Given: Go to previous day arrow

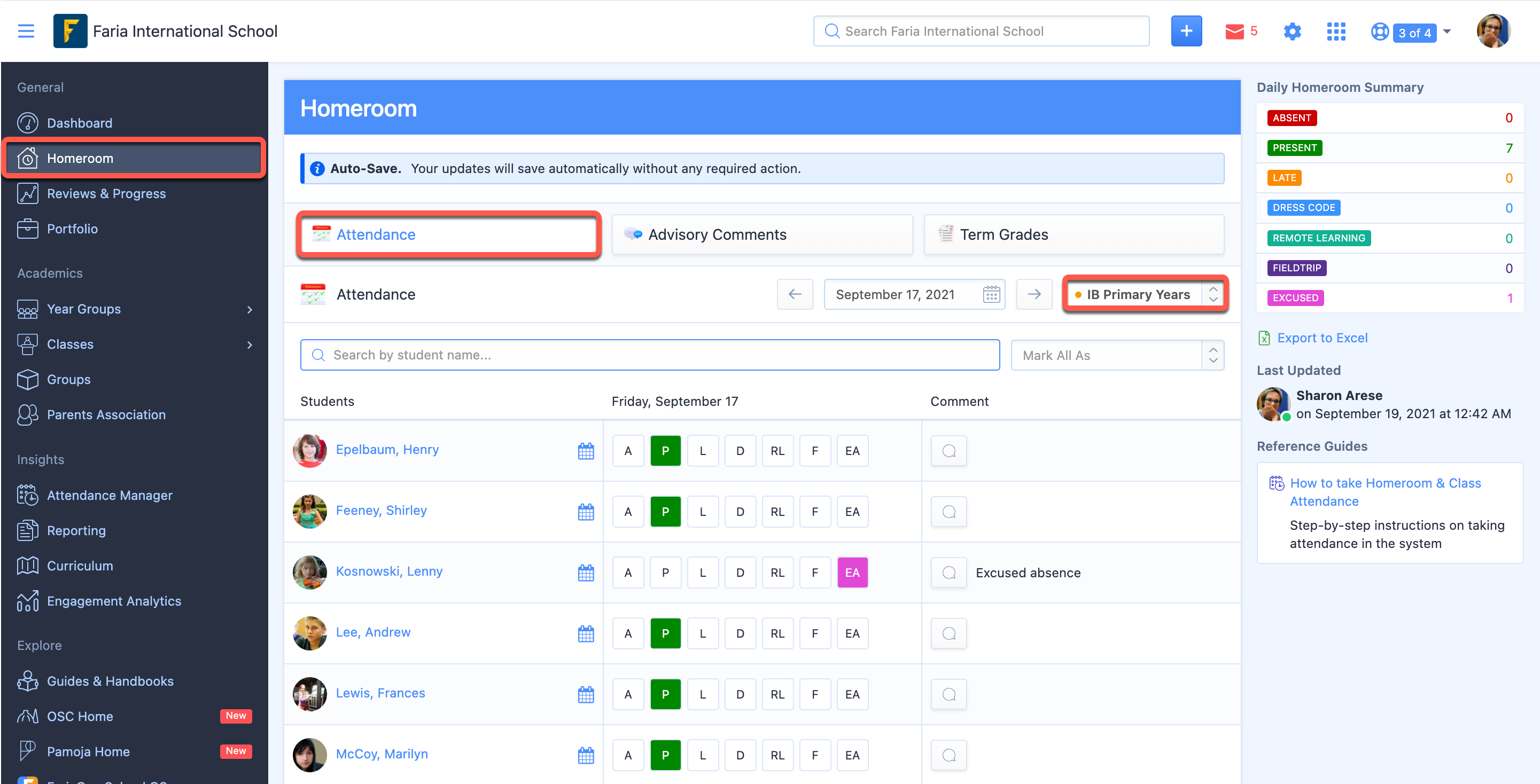Looking at the screenshot, I should pyautogui.click(x=795, y=295).
